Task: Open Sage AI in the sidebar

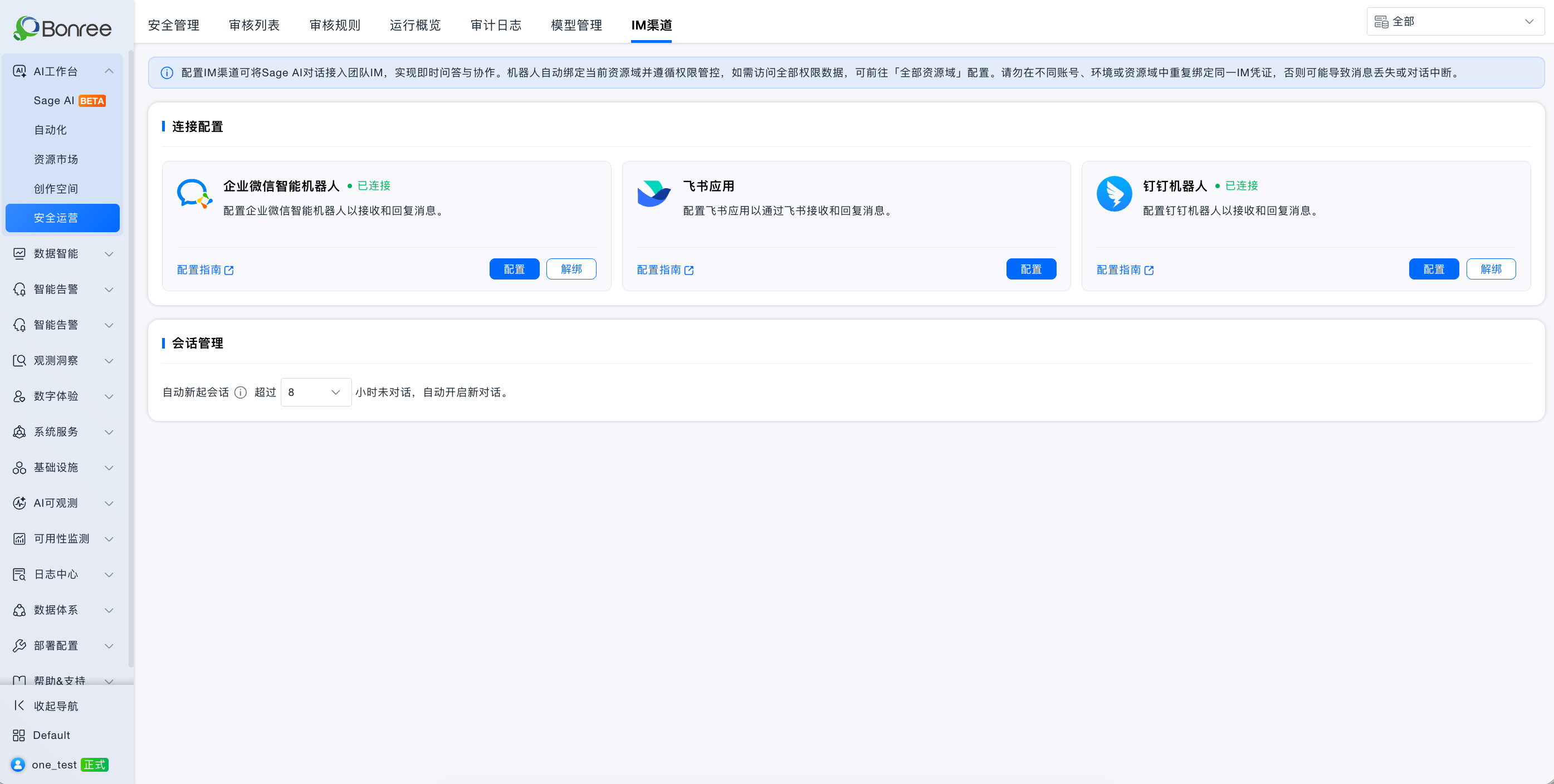Action: pyautogui.click(x=63, y=101)
